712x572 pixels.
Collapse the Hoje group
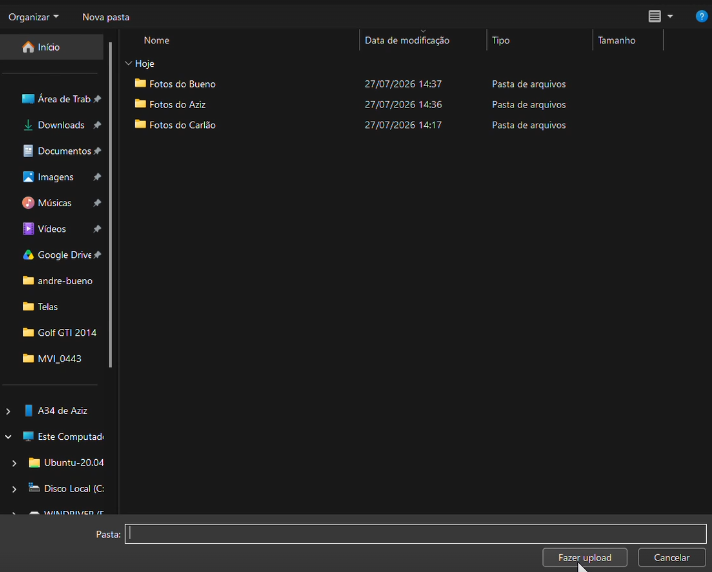[128, 64]
